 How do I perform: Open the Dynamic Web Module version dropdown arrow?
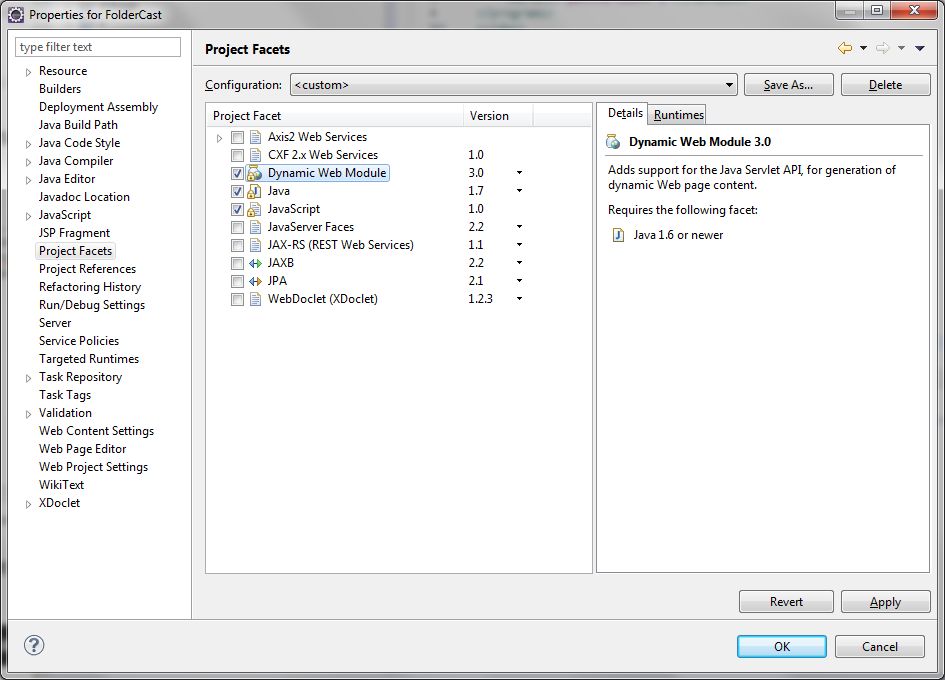coord(519,173)
